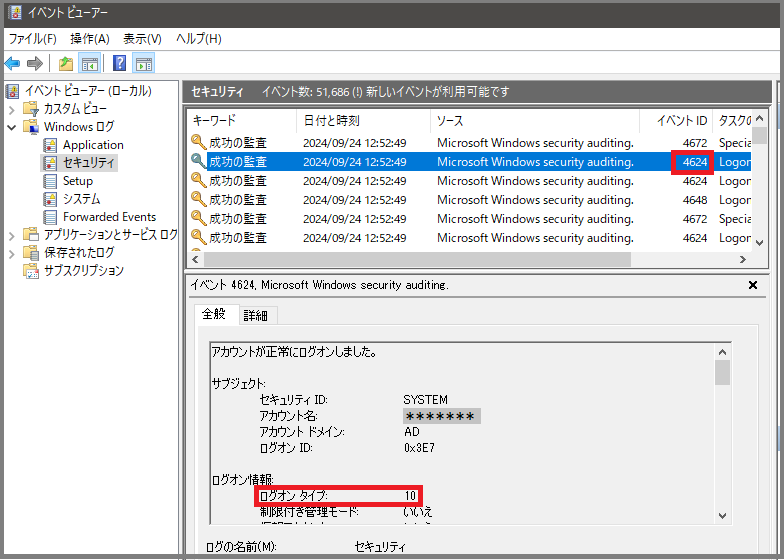Click the key icon on the event 4648 row

[198, 200]
